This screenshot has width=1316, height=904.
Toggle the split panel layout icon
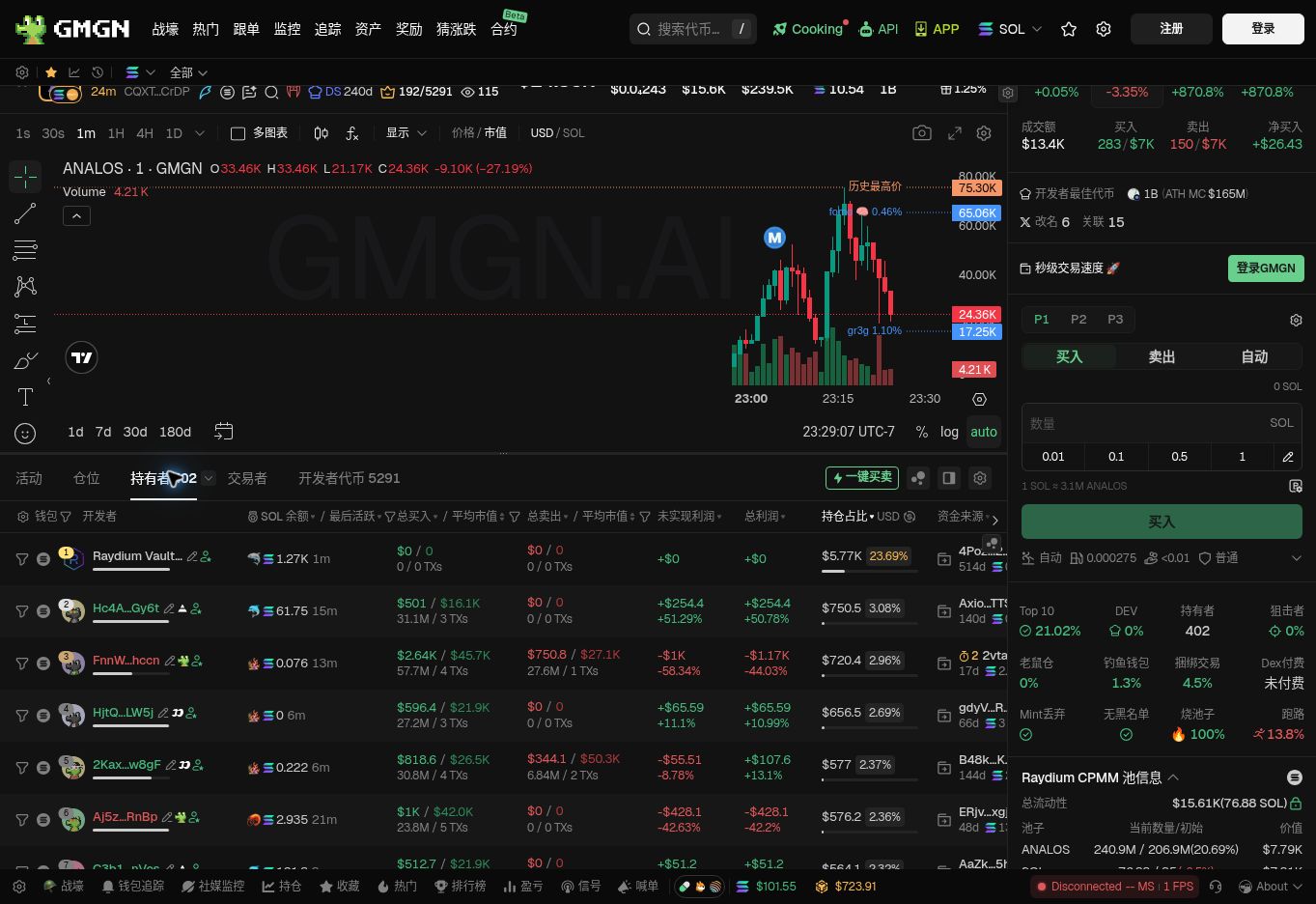click(x=949, y=477)
